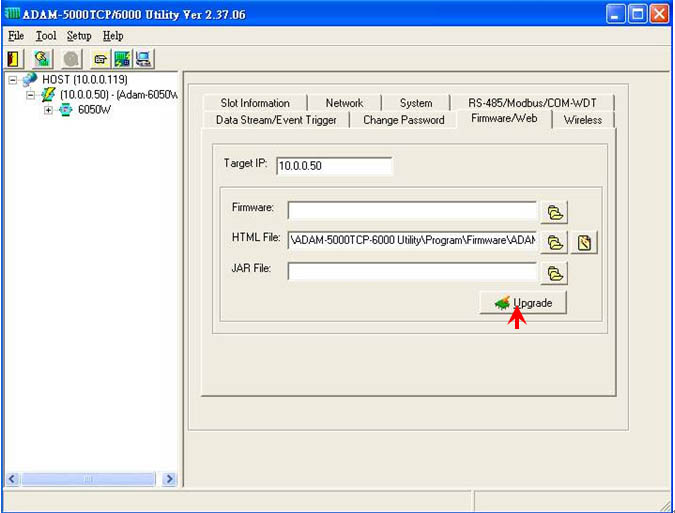The width and height of the screenshot is (675, 513).
Task: Switch to the System tab
Action: (416, 103)
